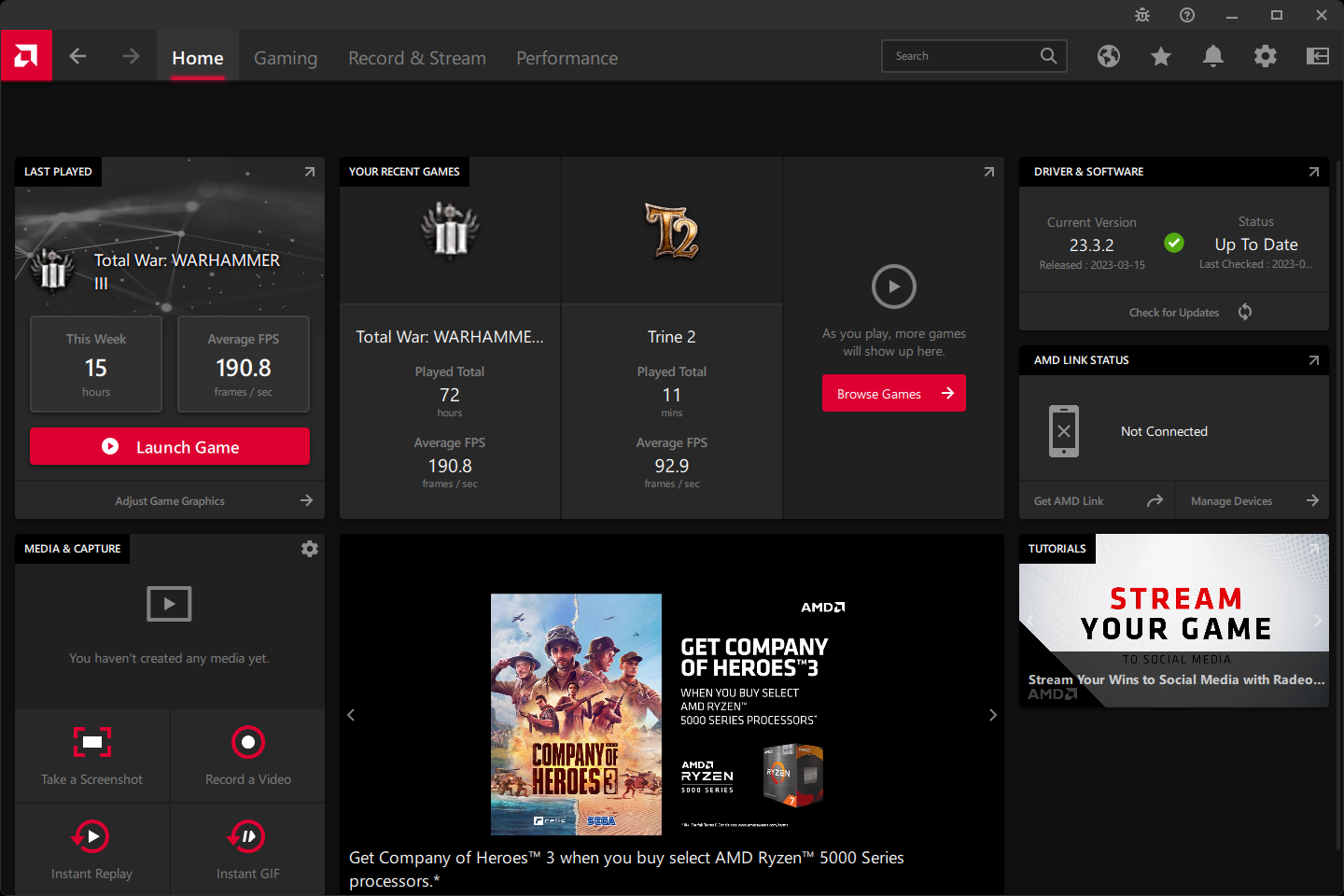The image size is (1344, 896).
Task: Click the Get AMD Link link
Action: pos(1069,501)
